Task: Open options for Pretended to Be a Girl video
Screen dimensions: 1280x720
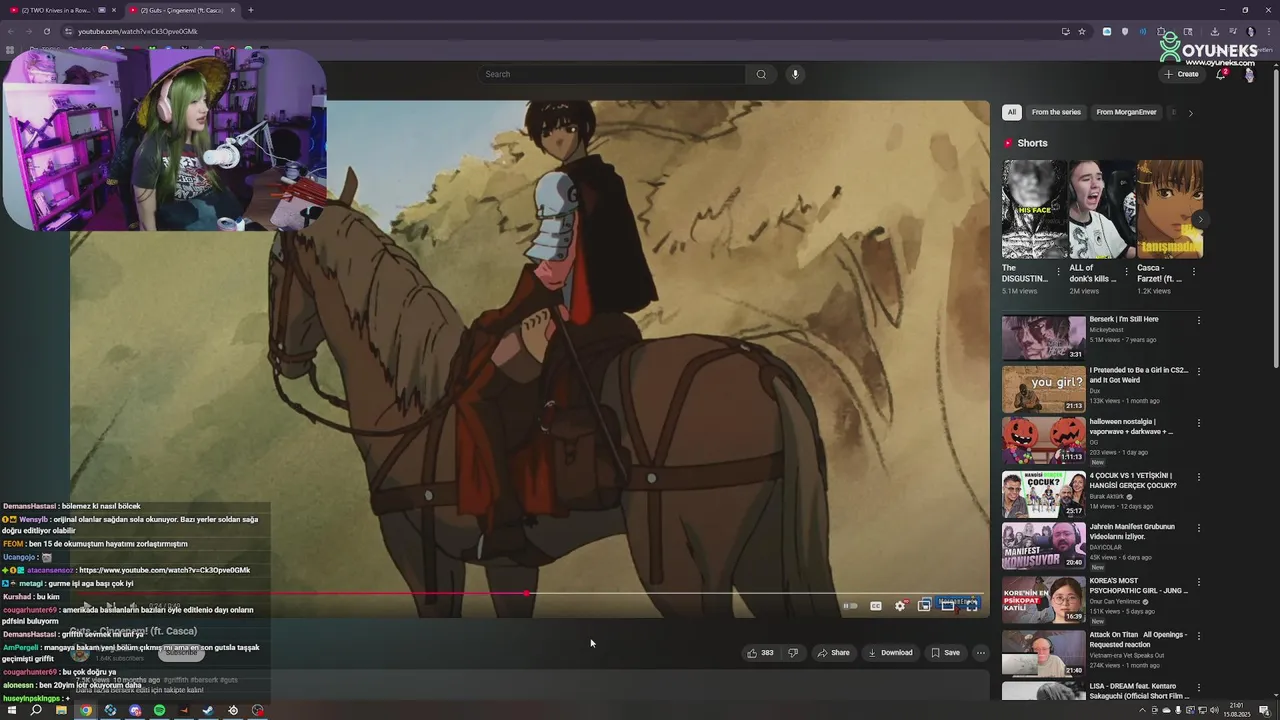Action: coord(1198,371)
